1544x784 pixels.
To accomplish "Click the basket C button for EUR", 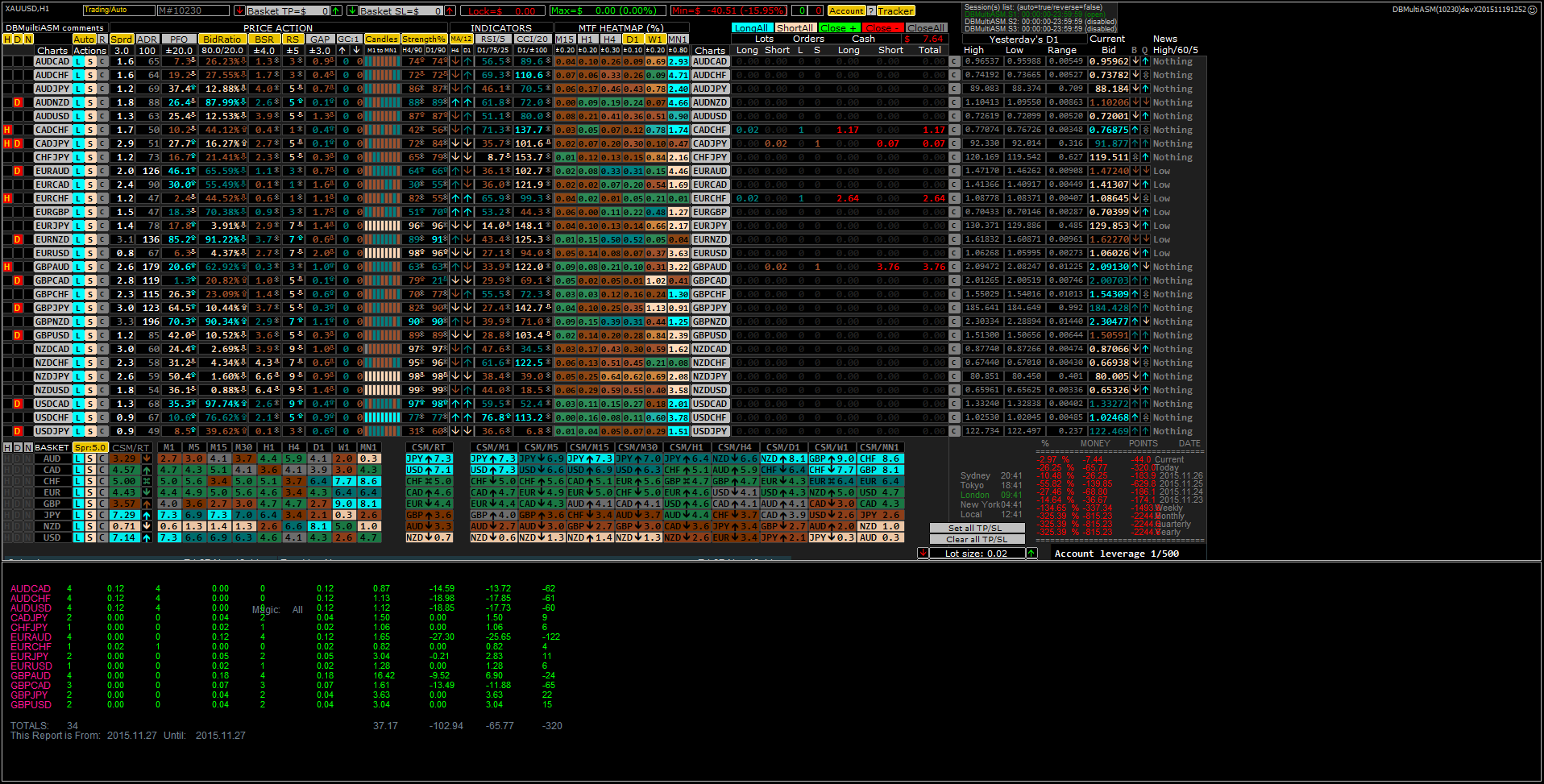I will (x=102, y=492).
